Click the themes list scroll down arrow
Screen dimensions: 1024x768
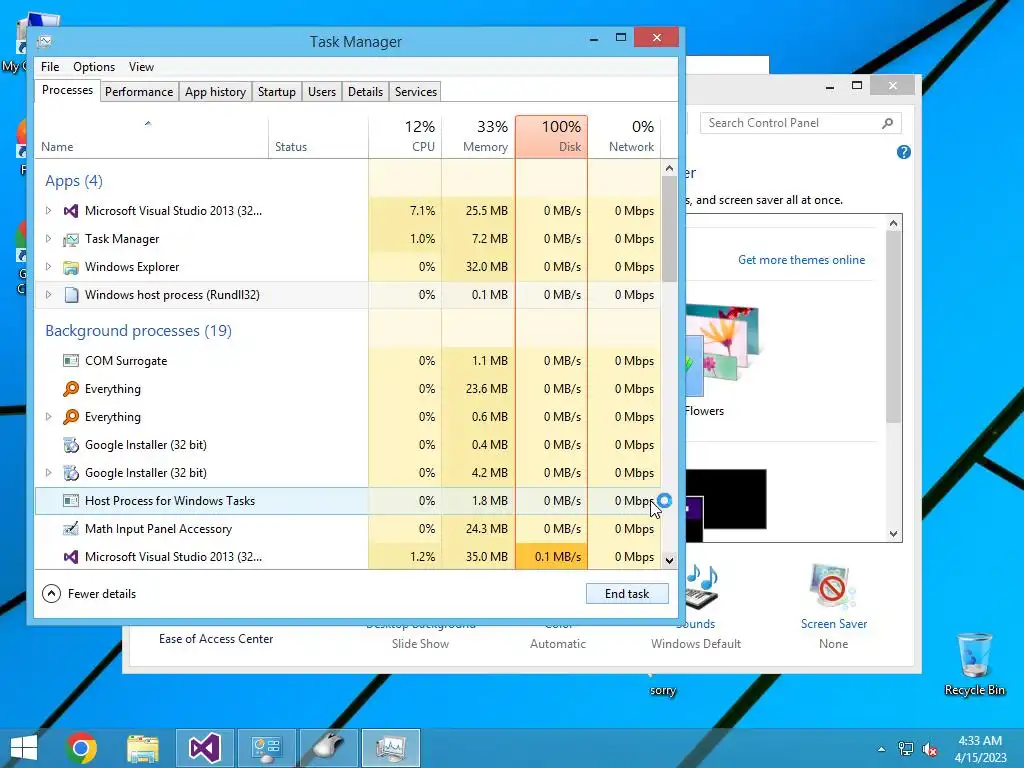[894, 534]
